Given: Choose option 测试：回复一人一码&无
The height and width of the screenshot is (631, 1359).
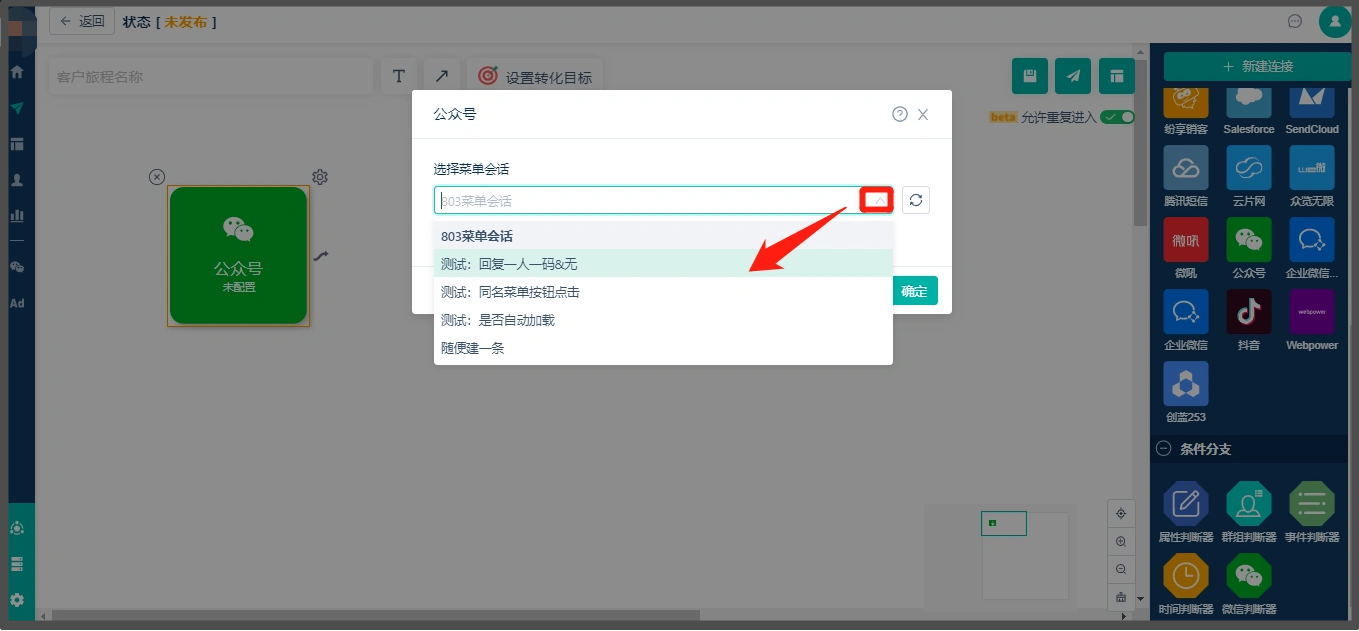Looking at the screenshot, I should coord(663,264).
